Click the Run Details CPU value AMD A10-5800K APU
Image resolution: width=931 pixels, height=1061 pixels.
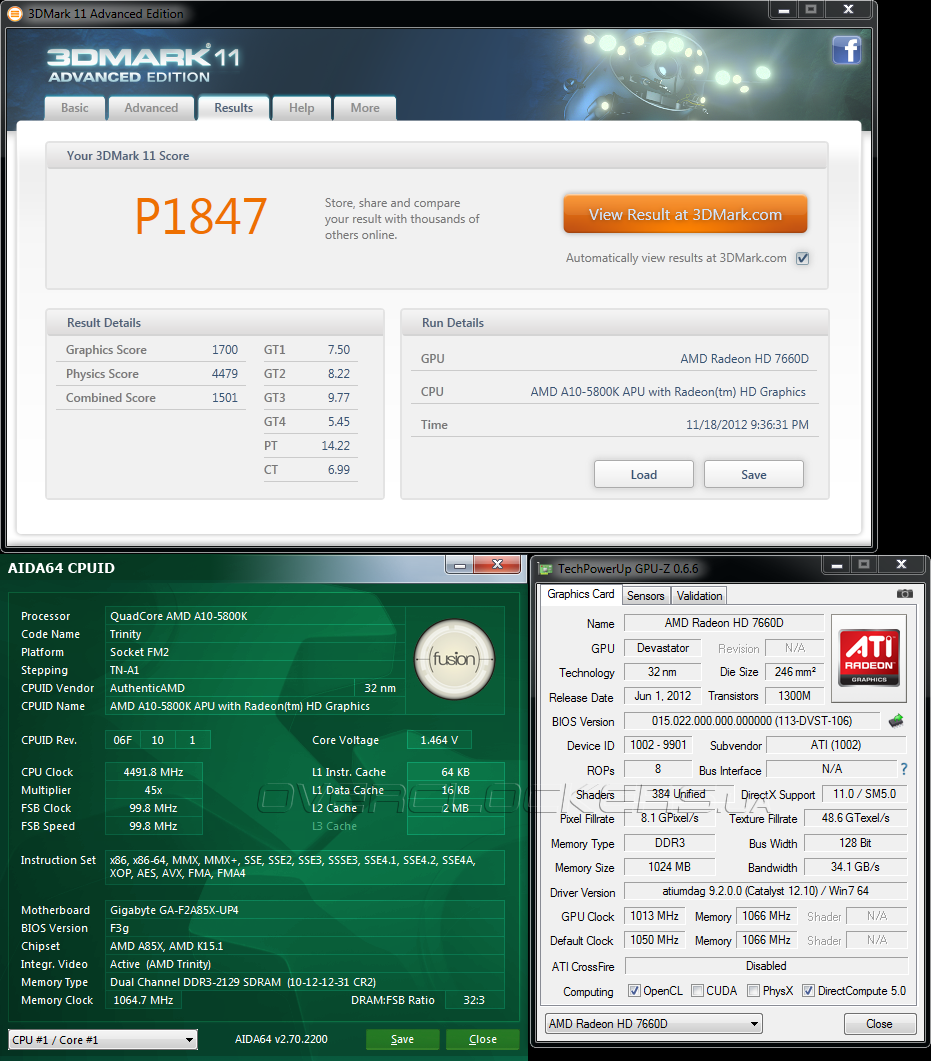coord(668,392)
